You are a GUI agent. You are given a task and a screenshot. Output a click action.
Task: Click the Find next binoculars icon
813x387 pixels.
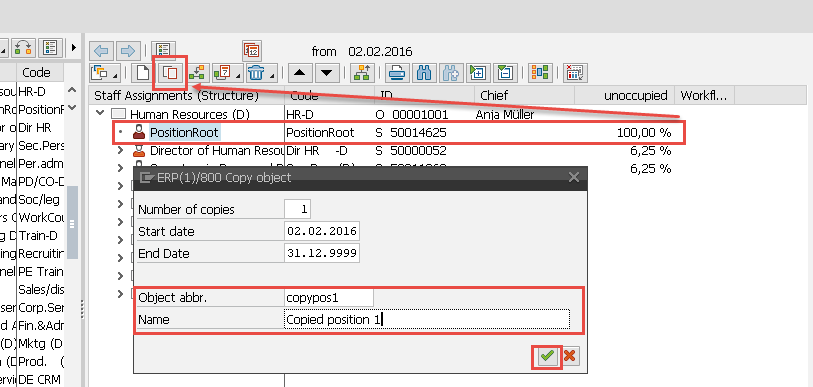(451, 73)
